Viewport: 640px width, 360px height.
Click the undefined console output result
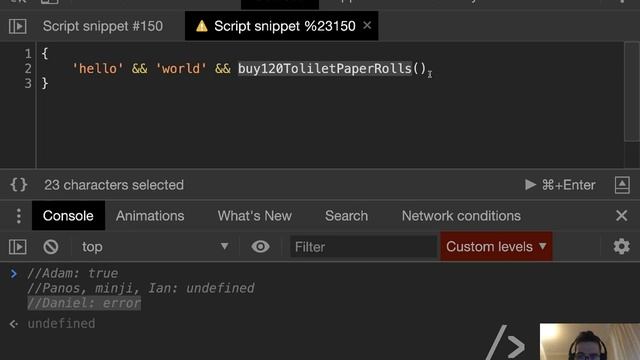(x=61, y=324)
